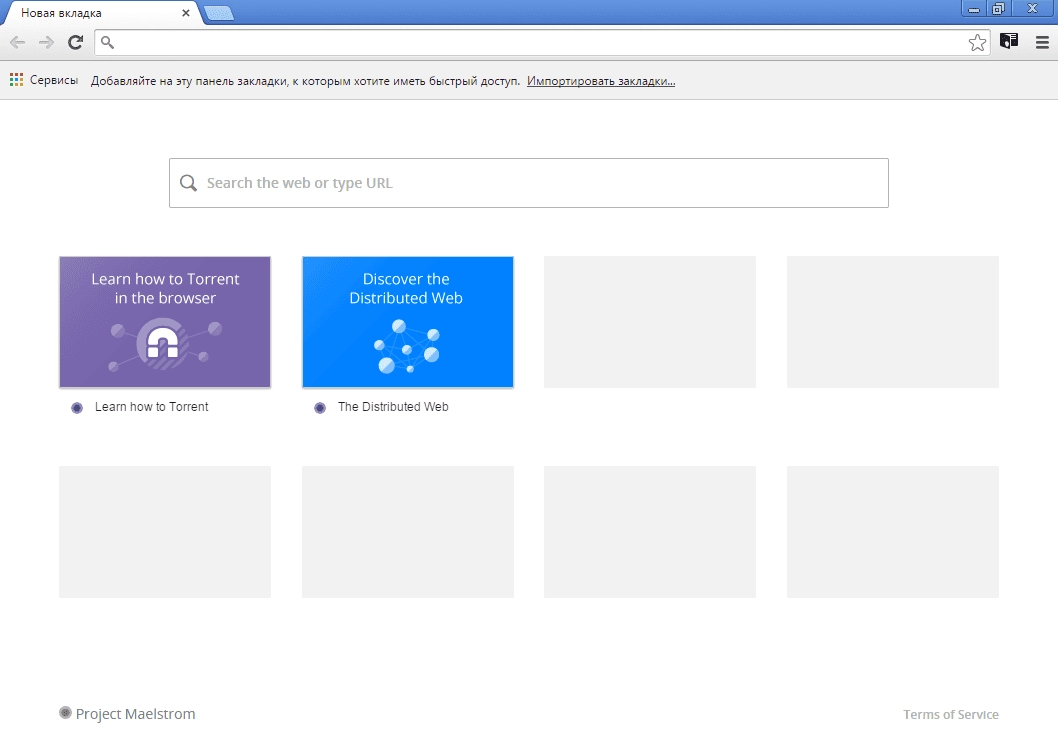Go forward using the forward arrow
1058x736 pixels.
coord(46,43)
